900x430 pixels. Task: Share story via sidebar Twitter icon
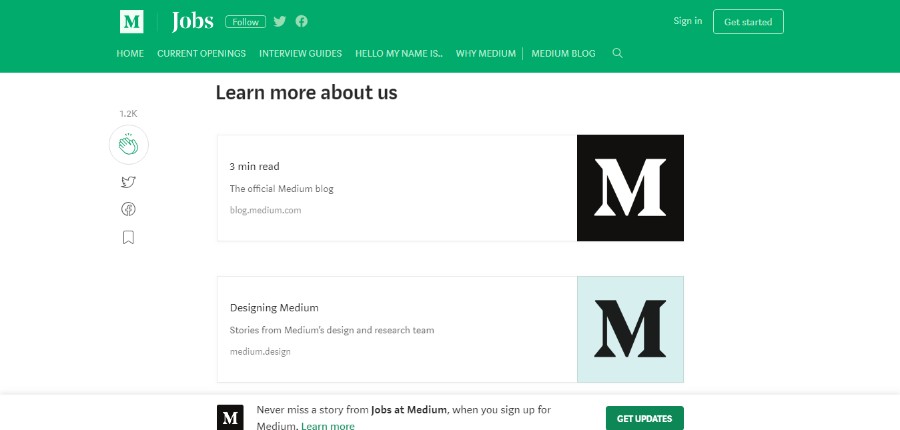pyautogui.click(x=129, y=182)
